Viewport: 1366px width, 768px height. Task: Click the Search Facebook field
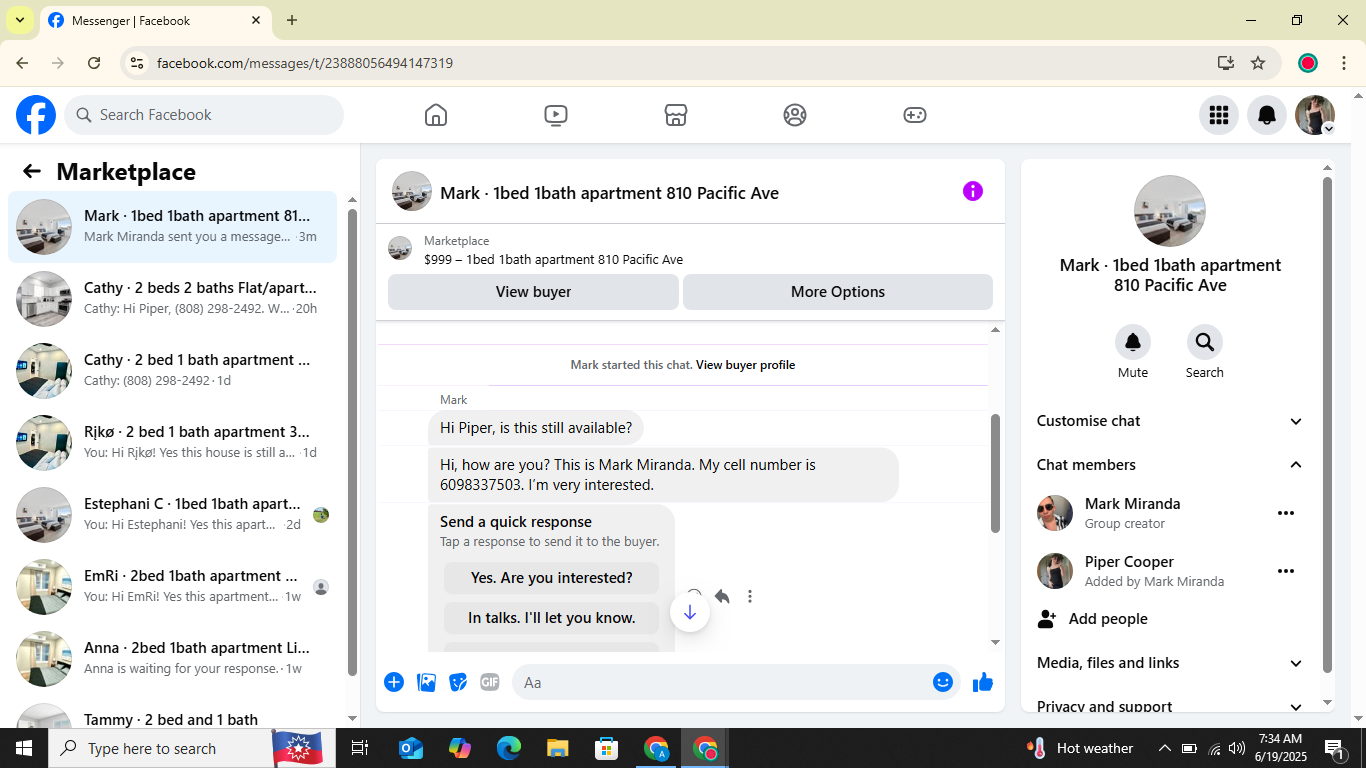pyautogui.click(x=204, y=115)
